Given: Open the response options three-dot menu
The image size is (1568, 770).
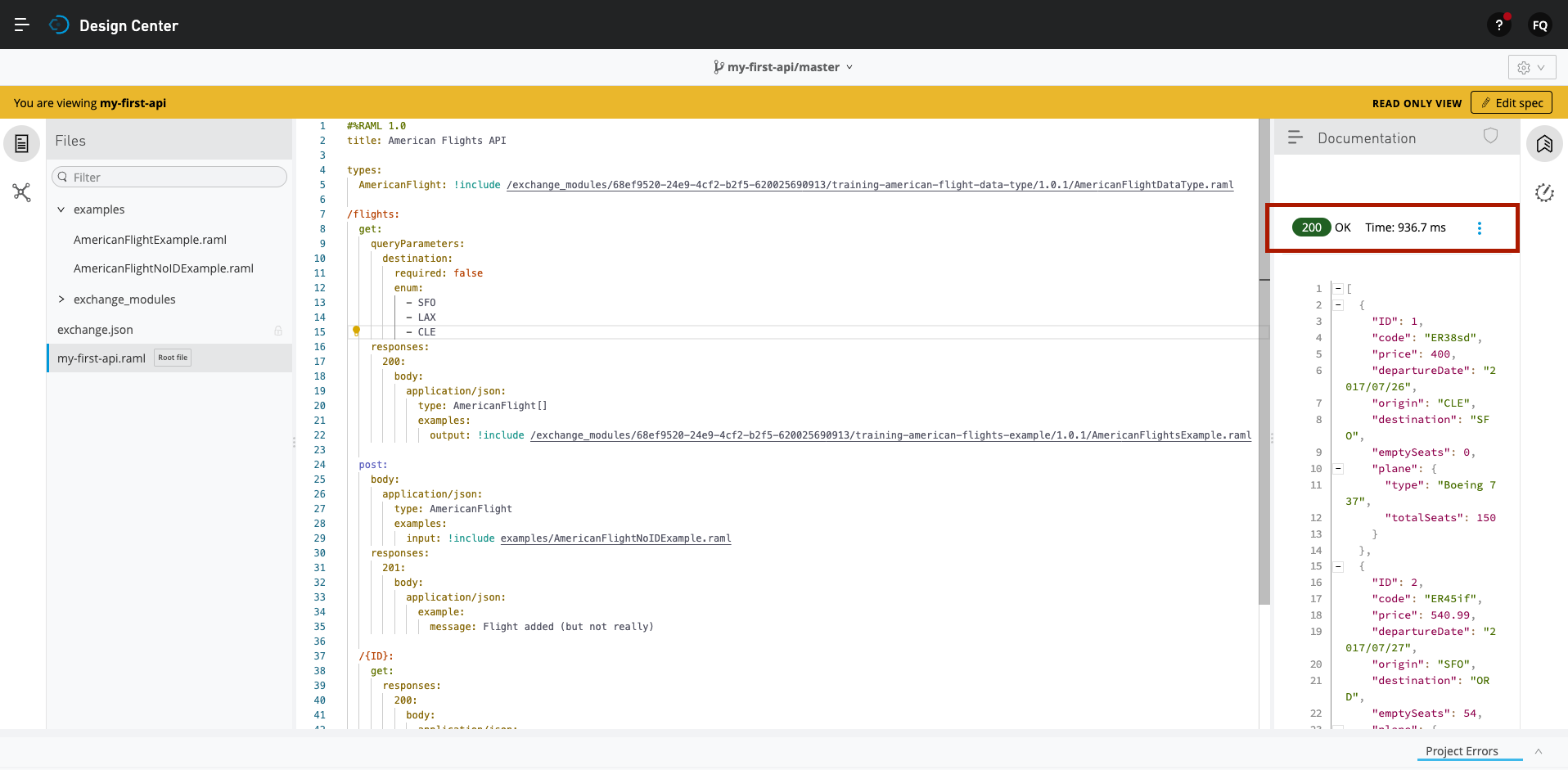Looking at the screenshot, I should coord(1479,228).
